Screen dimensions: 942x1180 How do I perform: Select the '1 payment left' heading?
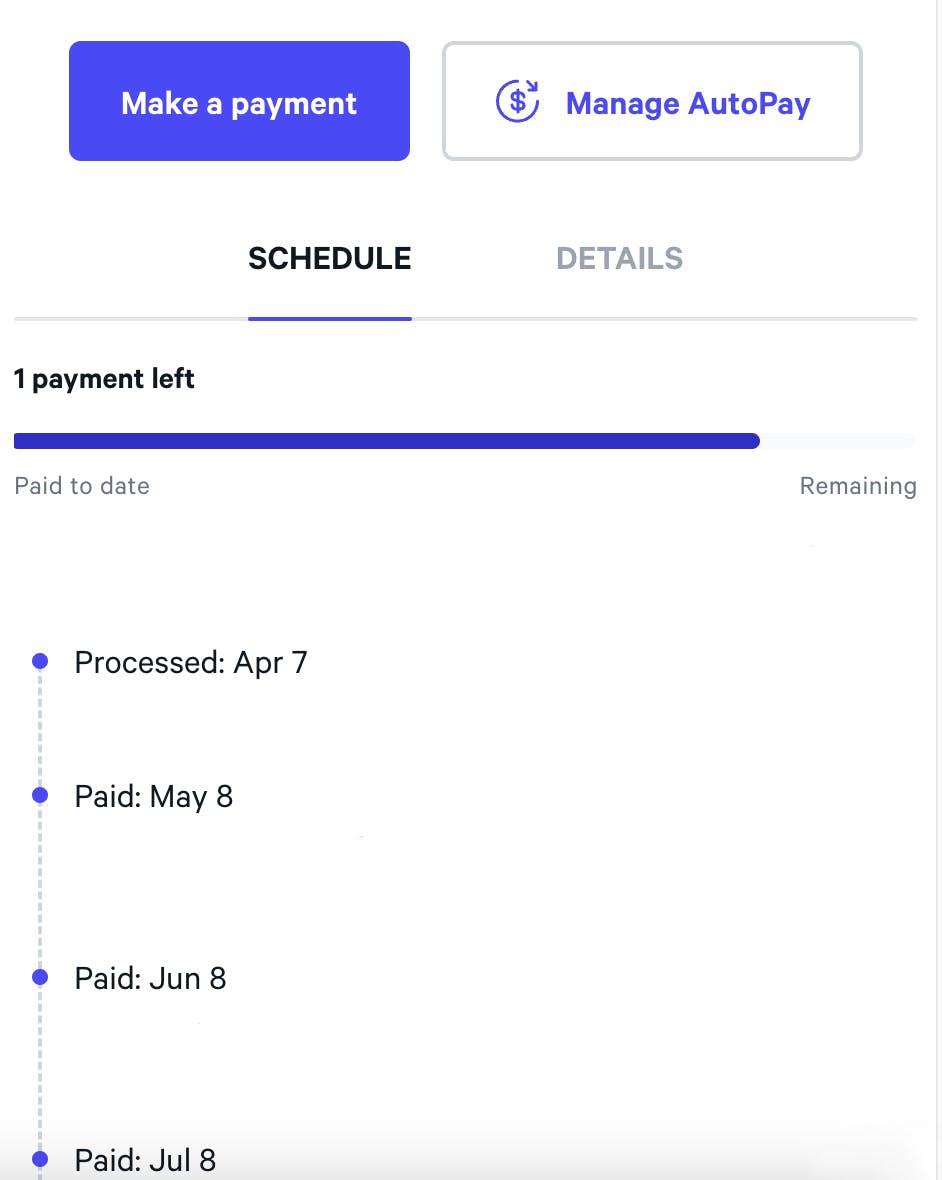point(104,380)
